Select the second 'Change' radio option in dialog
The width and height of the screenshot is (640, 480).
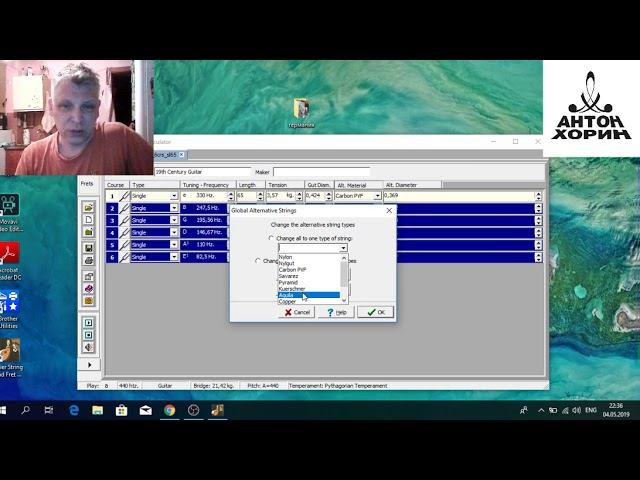tap(258, 260)
